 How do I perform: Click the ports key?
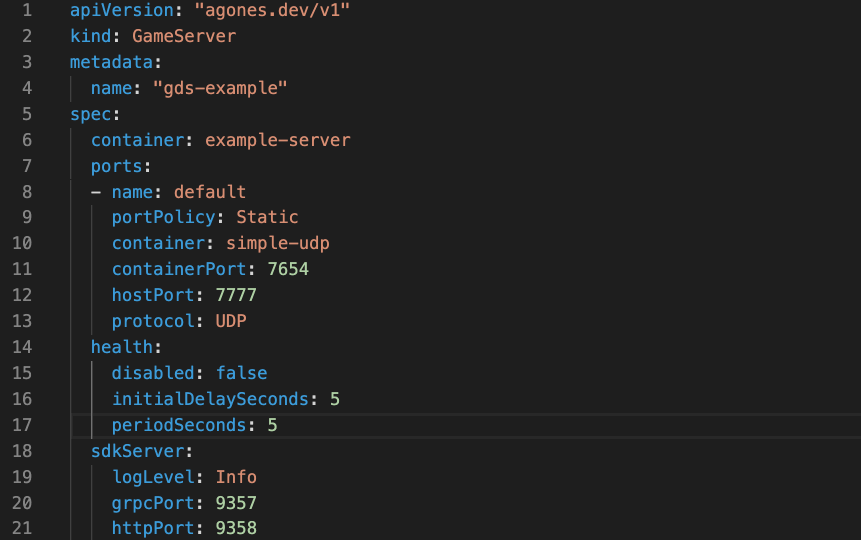[x=116, y=166]
